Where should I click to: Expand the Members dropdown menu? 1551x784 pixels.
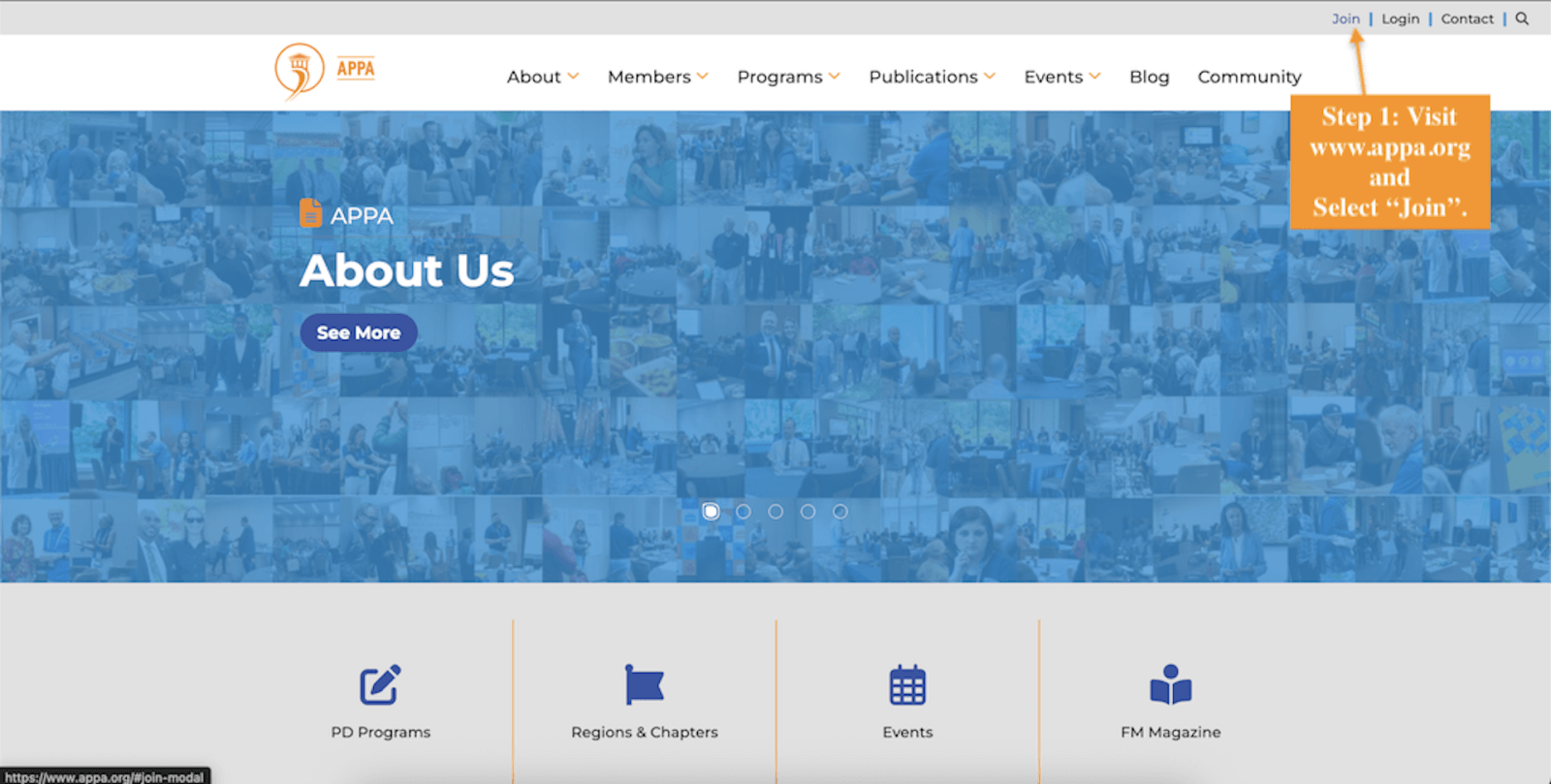click(x=657, y=77)
